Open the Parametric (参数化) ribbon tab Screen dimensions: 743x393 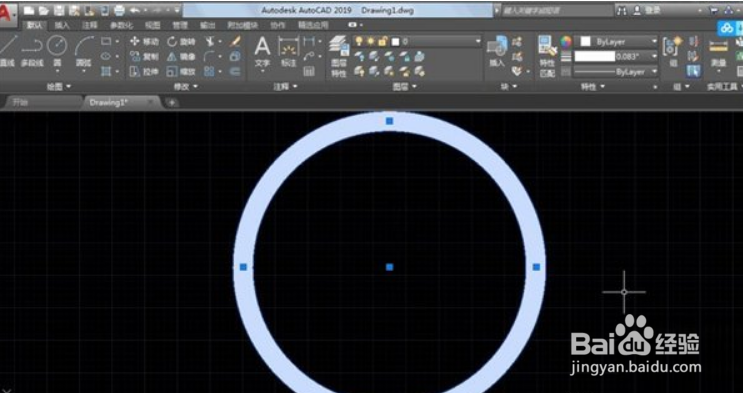click(121, 26)
